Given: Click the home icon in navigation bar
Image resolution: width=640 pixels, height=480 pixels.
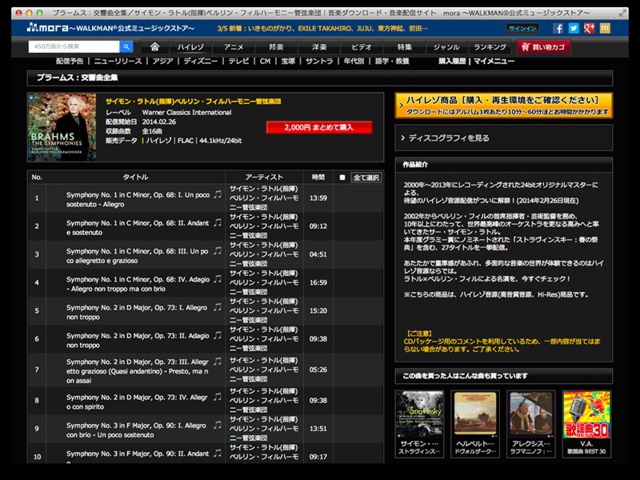Looking at the screenshot, I should tap(155, 46).
